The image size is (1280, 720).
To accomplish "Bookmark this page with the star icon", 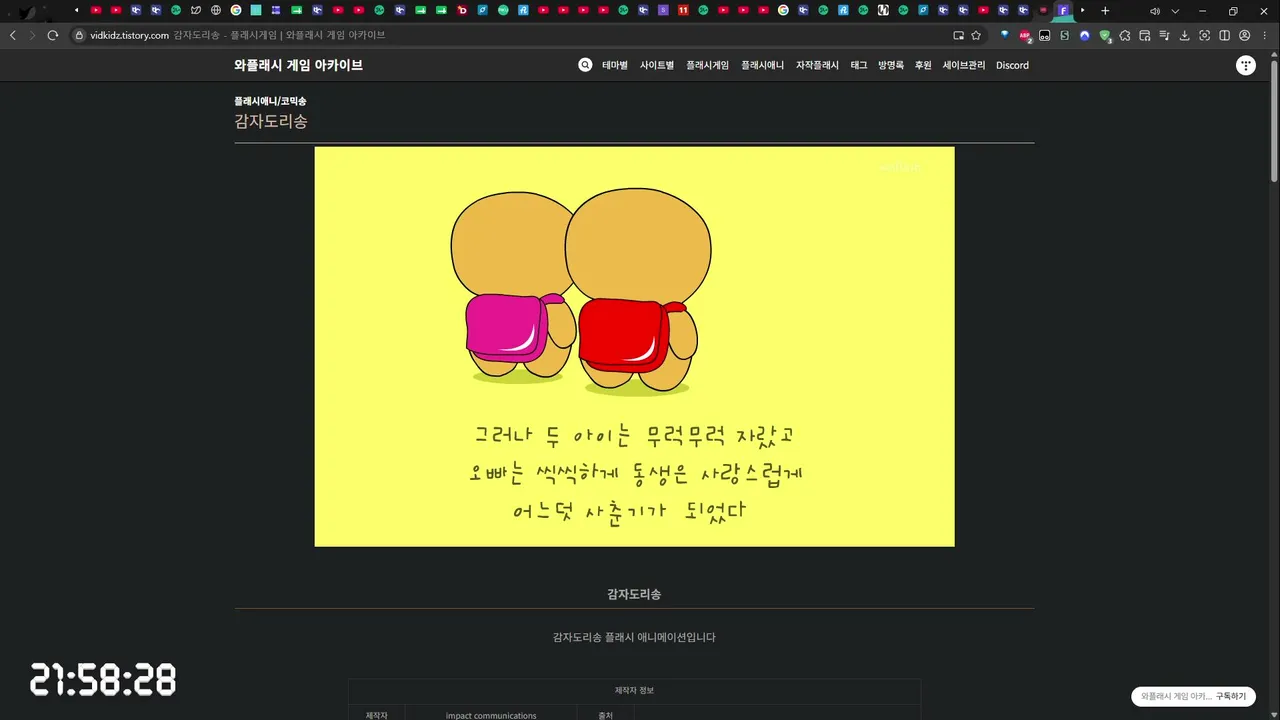I will (976, 35).
